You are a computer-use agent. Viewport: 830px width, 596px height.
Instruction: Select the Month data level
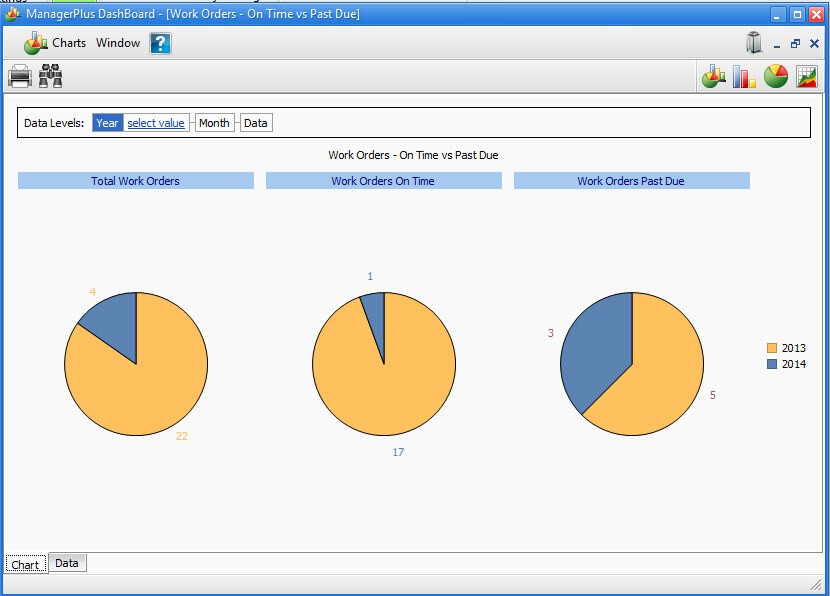(214, 123)
